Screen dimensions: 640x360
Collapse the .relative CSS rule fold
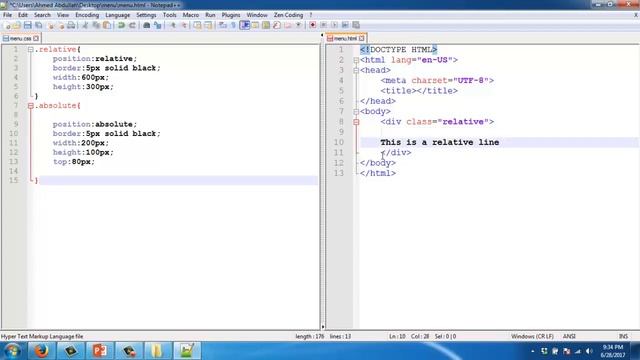tap(31, 49)
